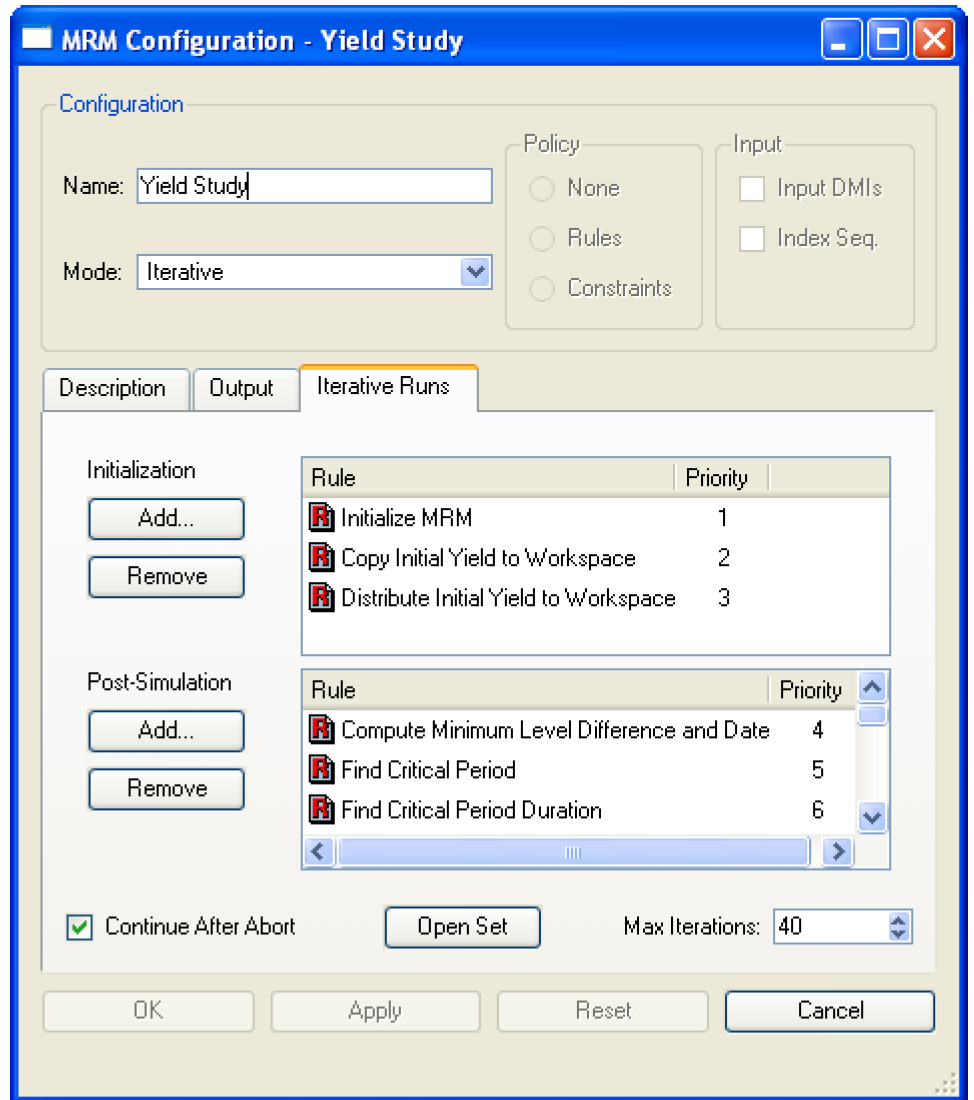The width and height of the screenshot is (974, 1100).
Task: Select the Copy Initial Yield to Workspace icon
Action: 321,558
